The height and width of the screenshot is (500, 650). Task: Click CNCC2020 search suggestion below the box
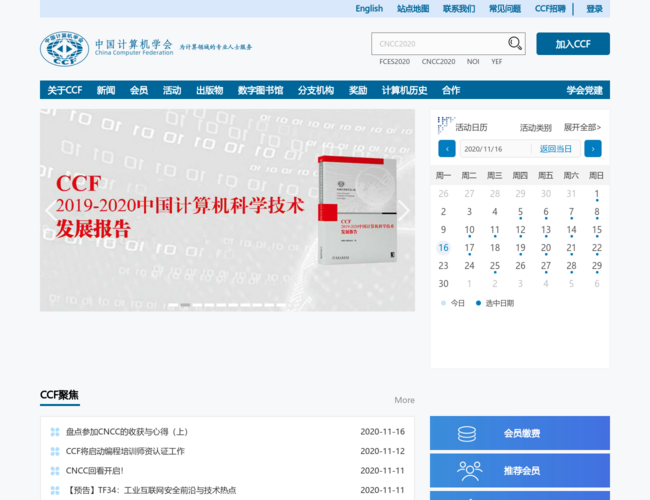point(438,62)
